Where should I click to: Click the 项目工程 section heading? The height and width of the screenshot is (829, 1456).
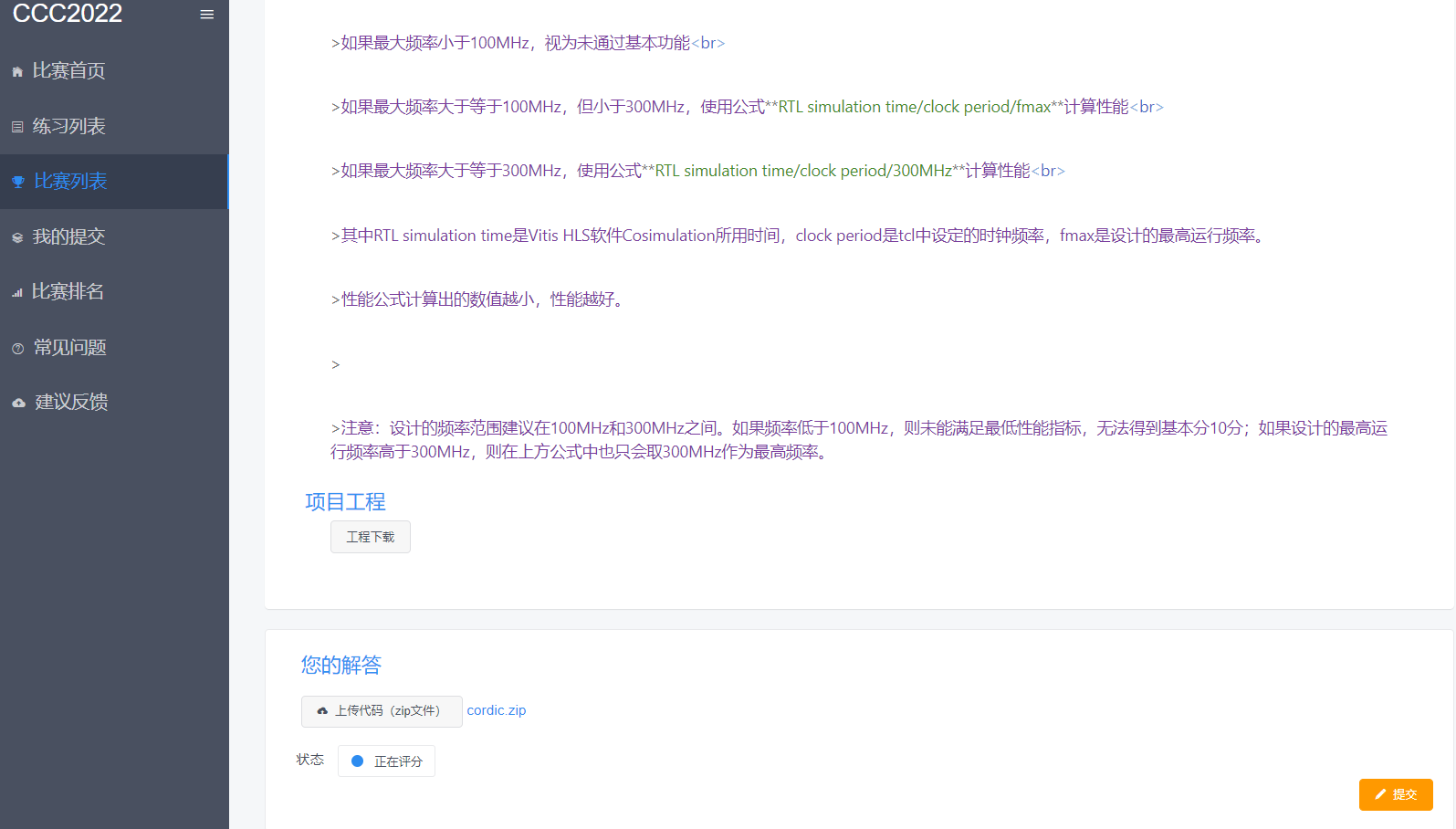[x=345, y=502]
